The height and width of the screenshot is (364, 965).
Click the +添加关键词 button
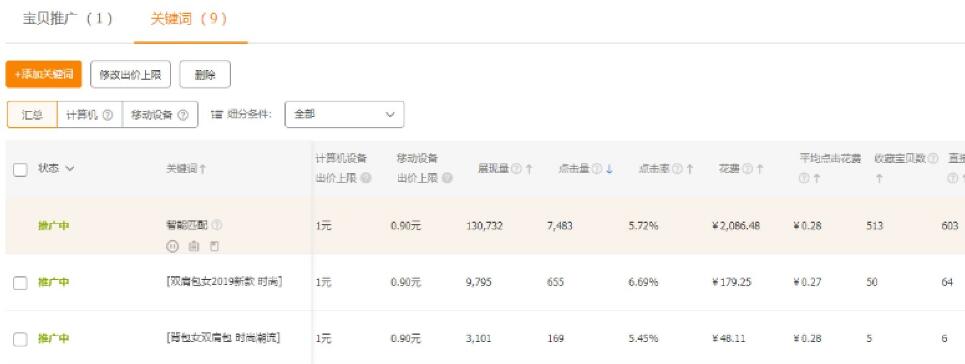44,75
